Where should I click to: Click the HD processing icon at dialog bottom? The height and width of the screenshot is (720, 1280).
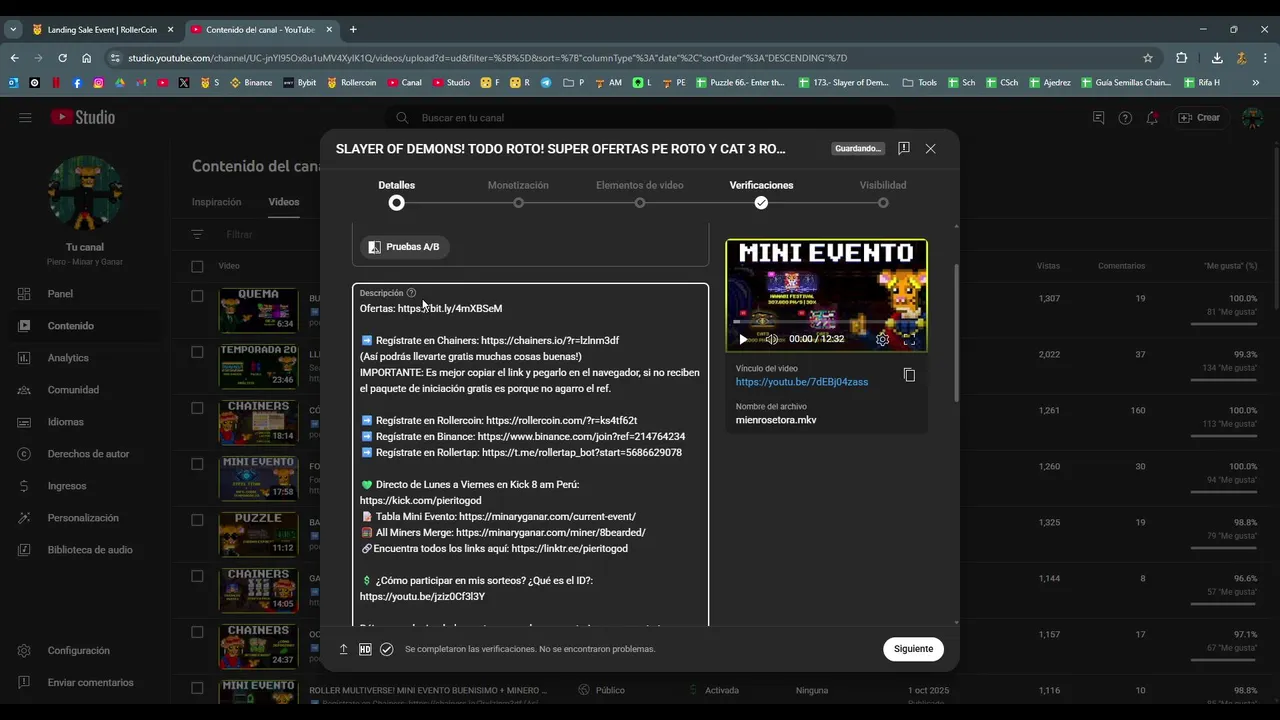pos(365,649)
